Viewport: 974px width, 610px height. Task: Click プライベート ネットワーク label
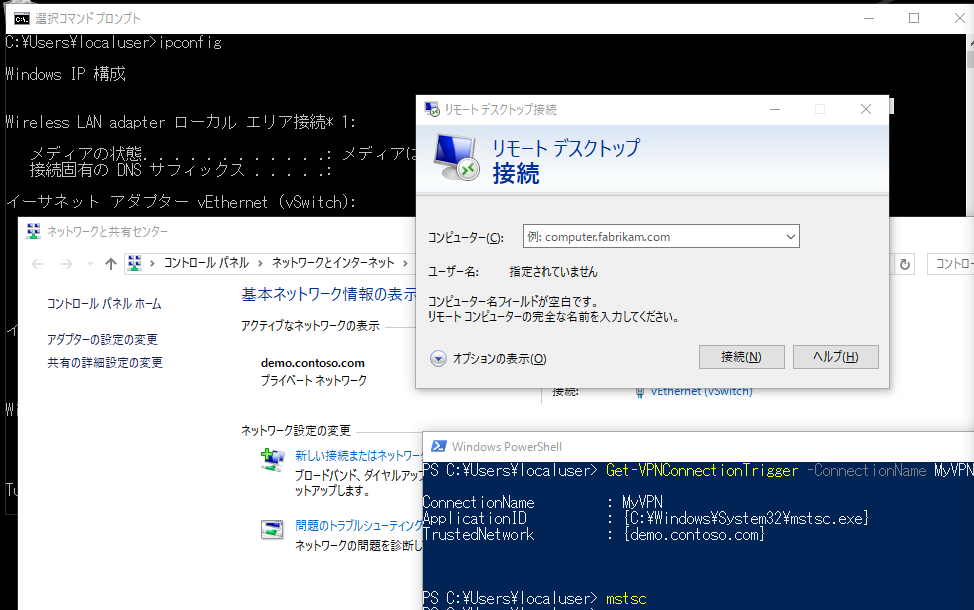click(314, 380)
